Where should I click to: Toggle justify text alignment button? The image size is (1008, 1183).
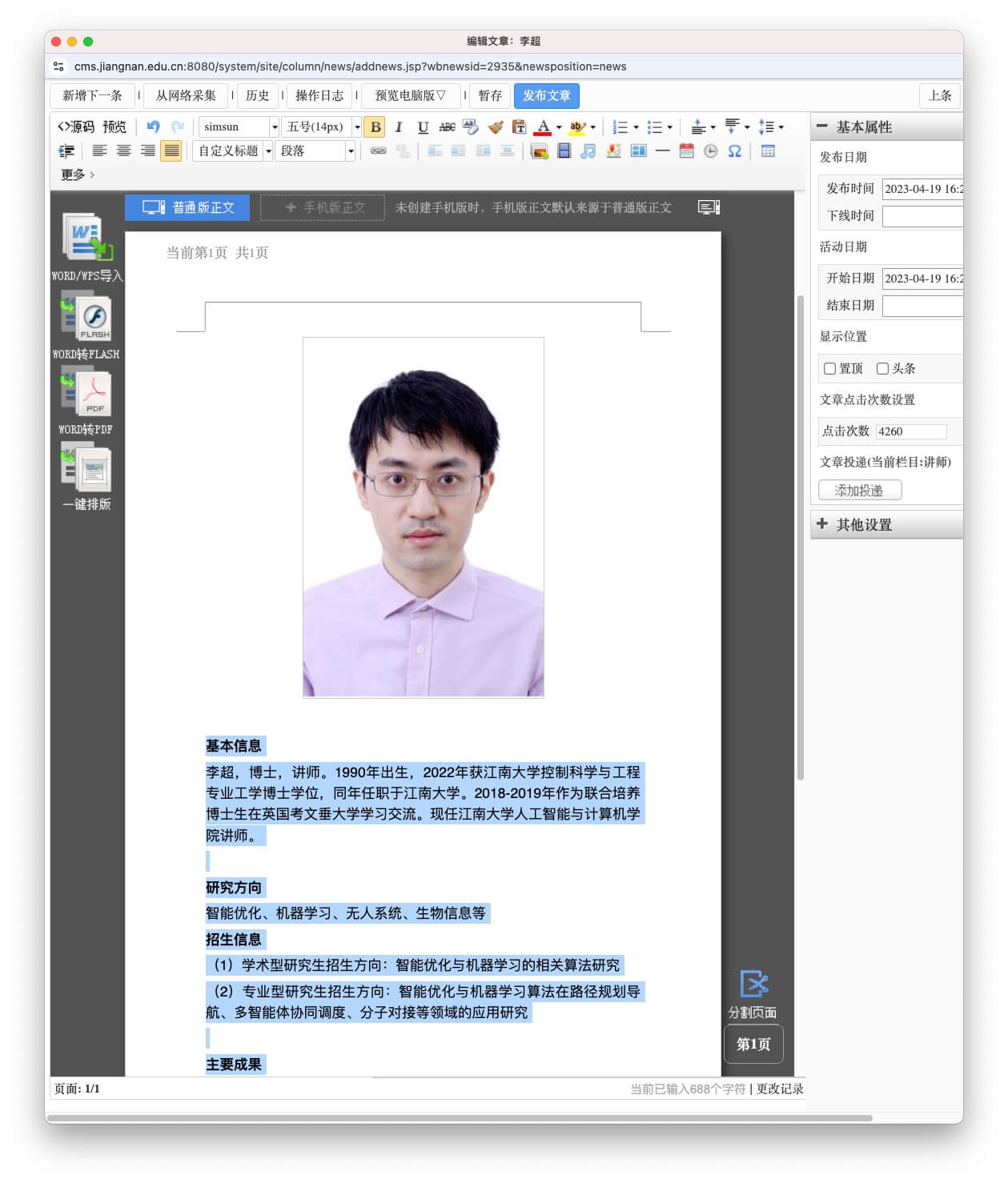pyautogui.click(x=171, y=151)
